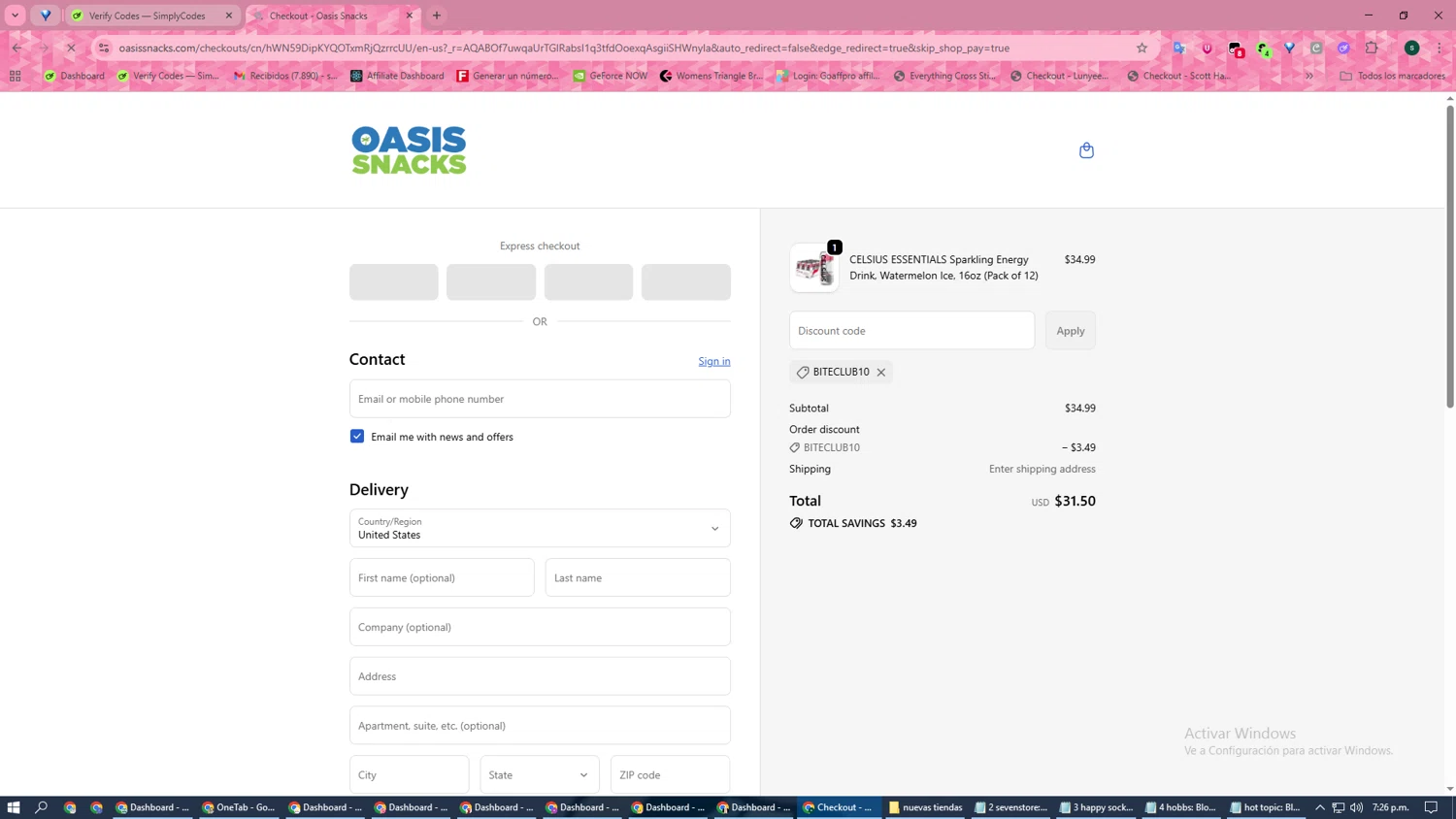
Task: Click the taskbar clock 7:26 p.m.
Action: pos(1391,807)
